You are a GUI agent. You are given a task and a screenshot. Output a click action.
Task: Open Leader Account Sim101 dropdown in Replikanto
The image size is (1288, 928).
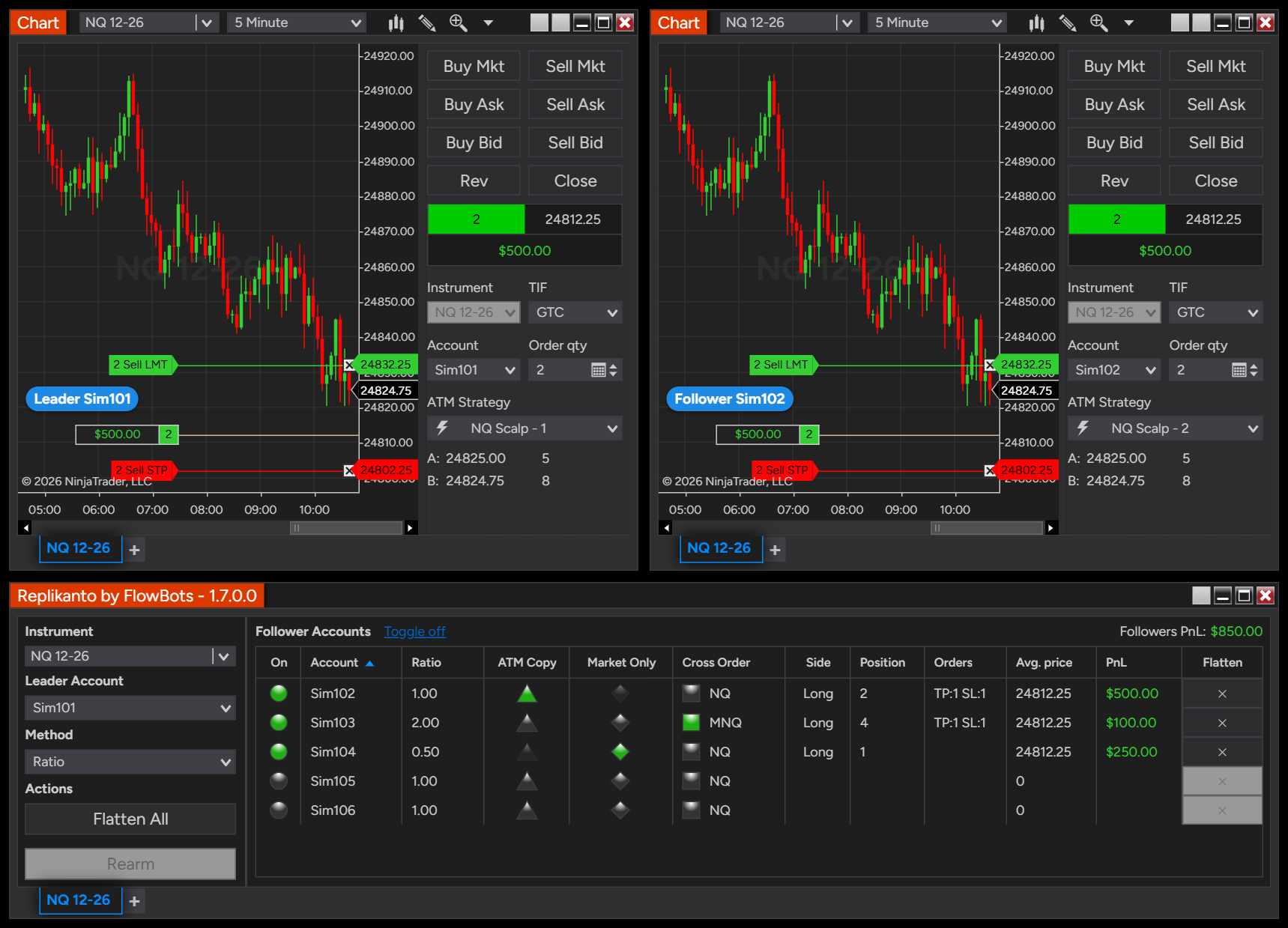(130, 708)
